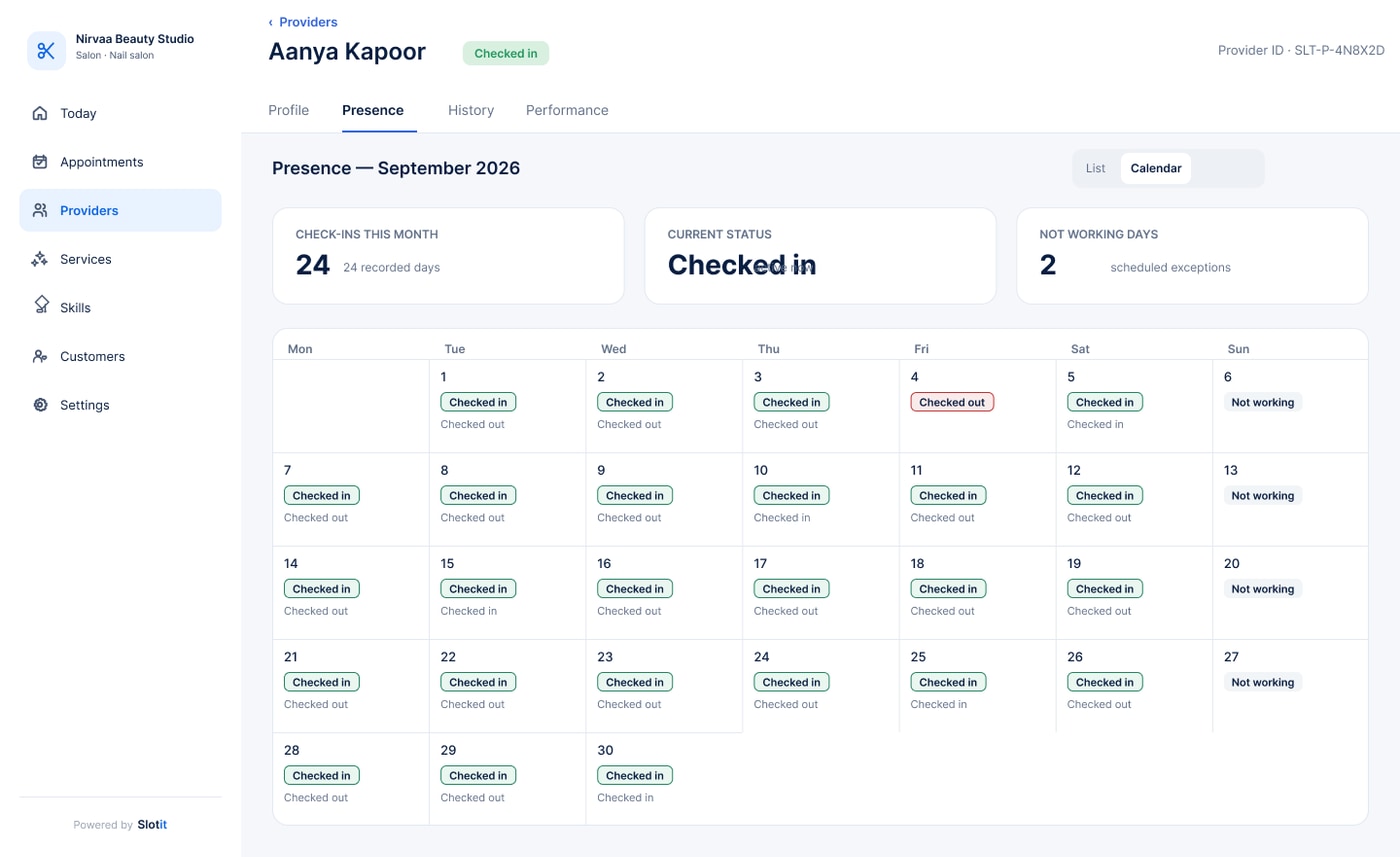The height and width of the screenshot is (857, 1400).
Task: Click the Settings gear icon
Action: [x=40, y=405]
